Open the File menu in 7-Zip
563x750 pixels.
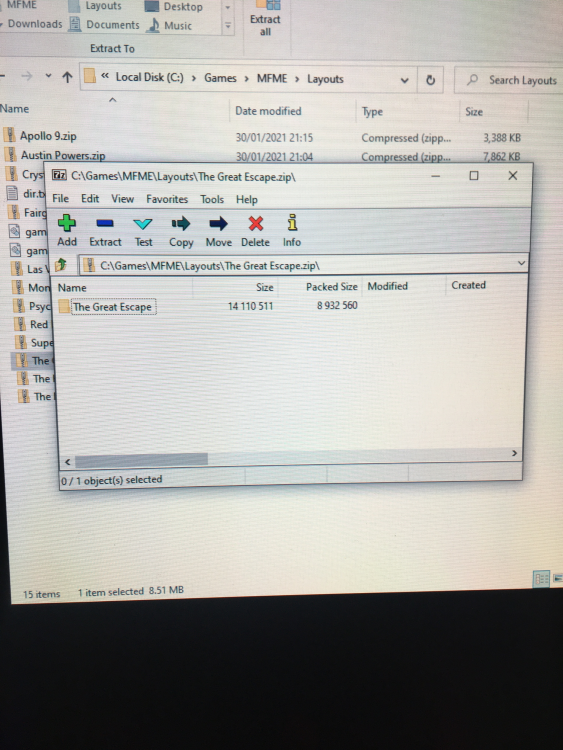pyautogui.click(x=60, y=199)
